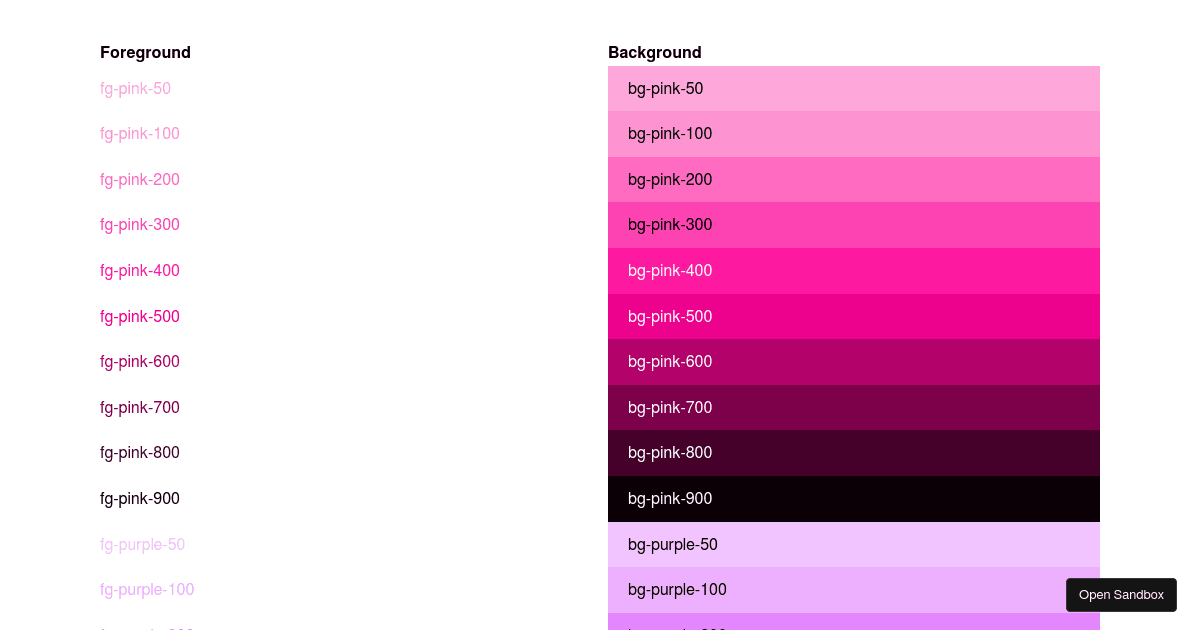Select the fg-pink-900 label
The image size is (1200, 630).
(140, 498)
